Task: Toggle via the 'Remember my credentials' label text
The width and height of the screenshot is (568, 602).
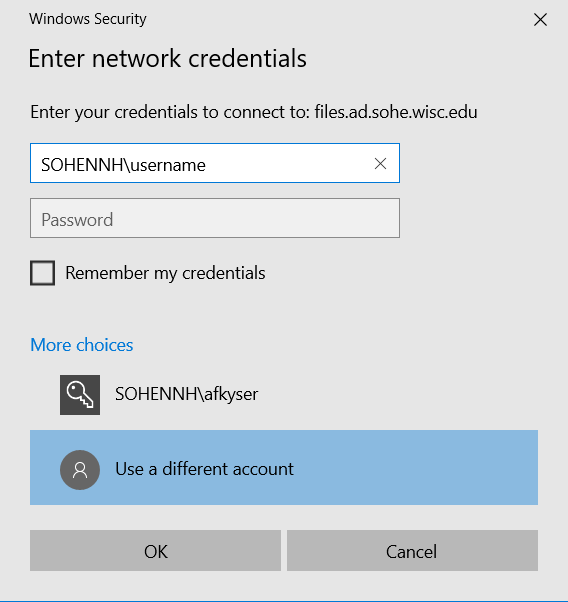Action: (165, 273)
